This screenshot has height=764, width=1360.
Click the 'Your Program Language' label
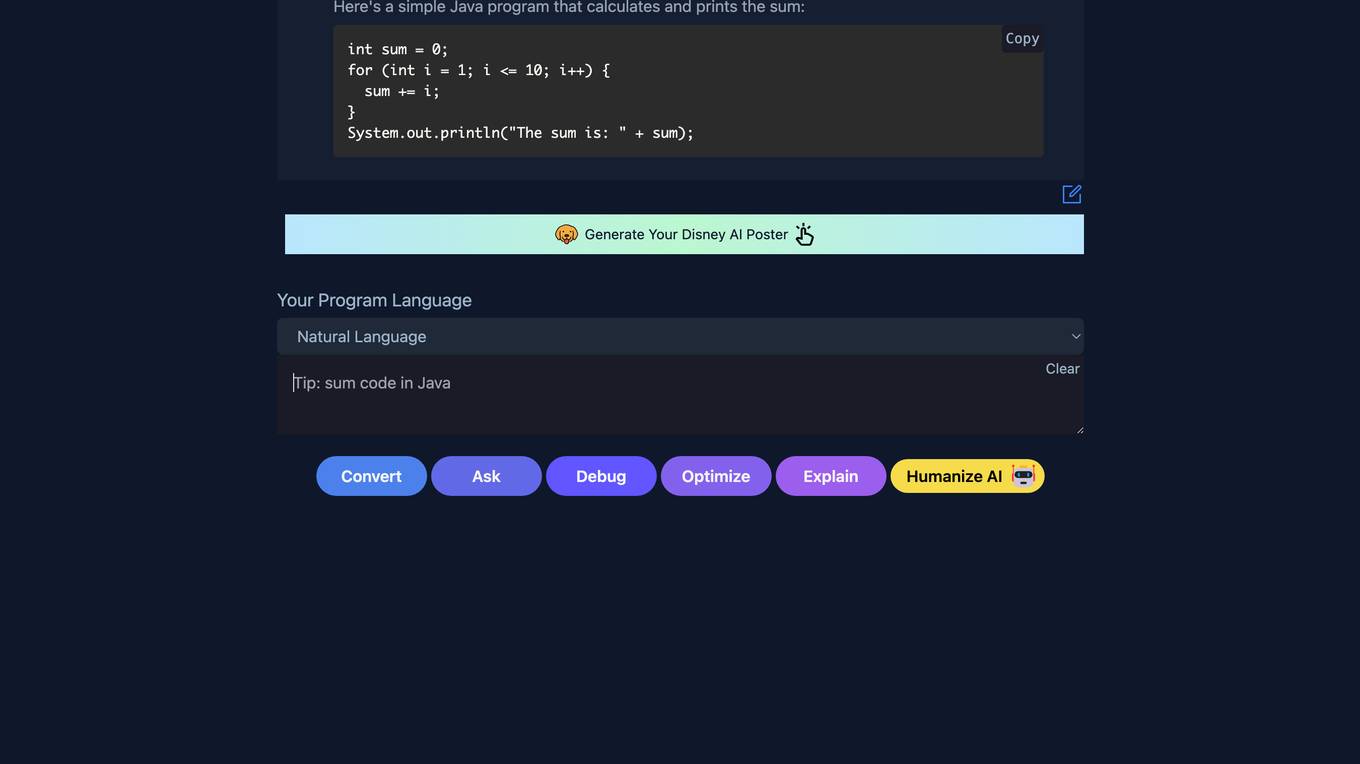374,300
